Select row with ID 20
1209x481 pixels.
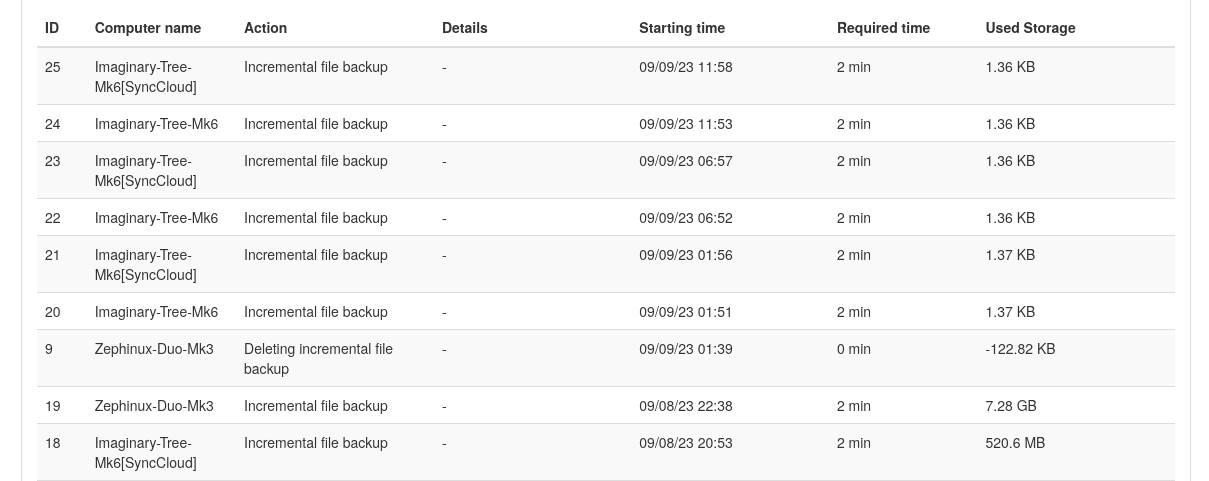(606, 312)
